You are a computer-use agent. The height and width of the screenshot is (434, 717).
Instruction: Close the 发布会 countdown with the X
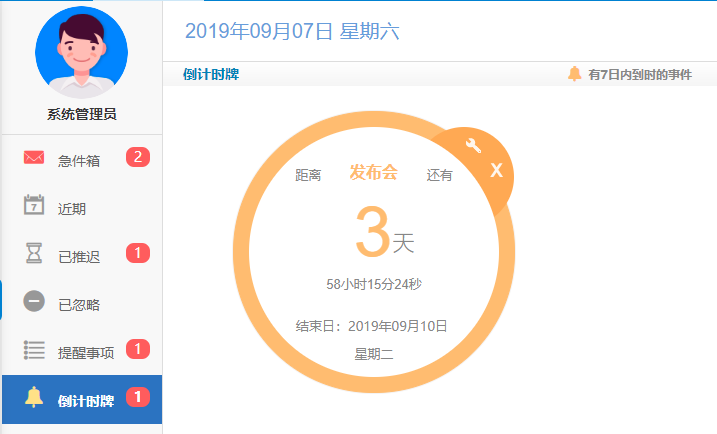point(496,171)
